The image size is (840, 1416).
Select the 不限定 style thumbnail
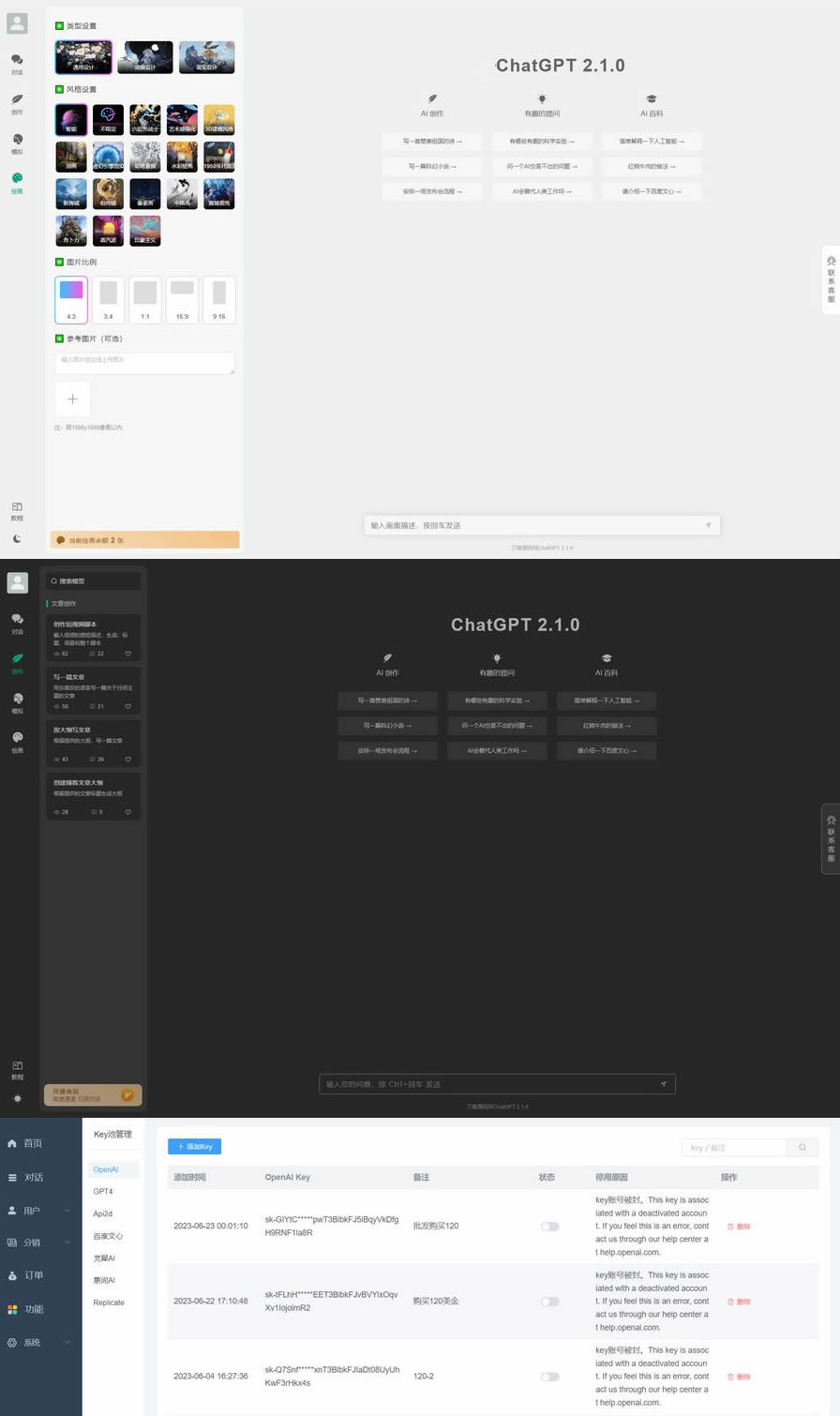point(108,119)
